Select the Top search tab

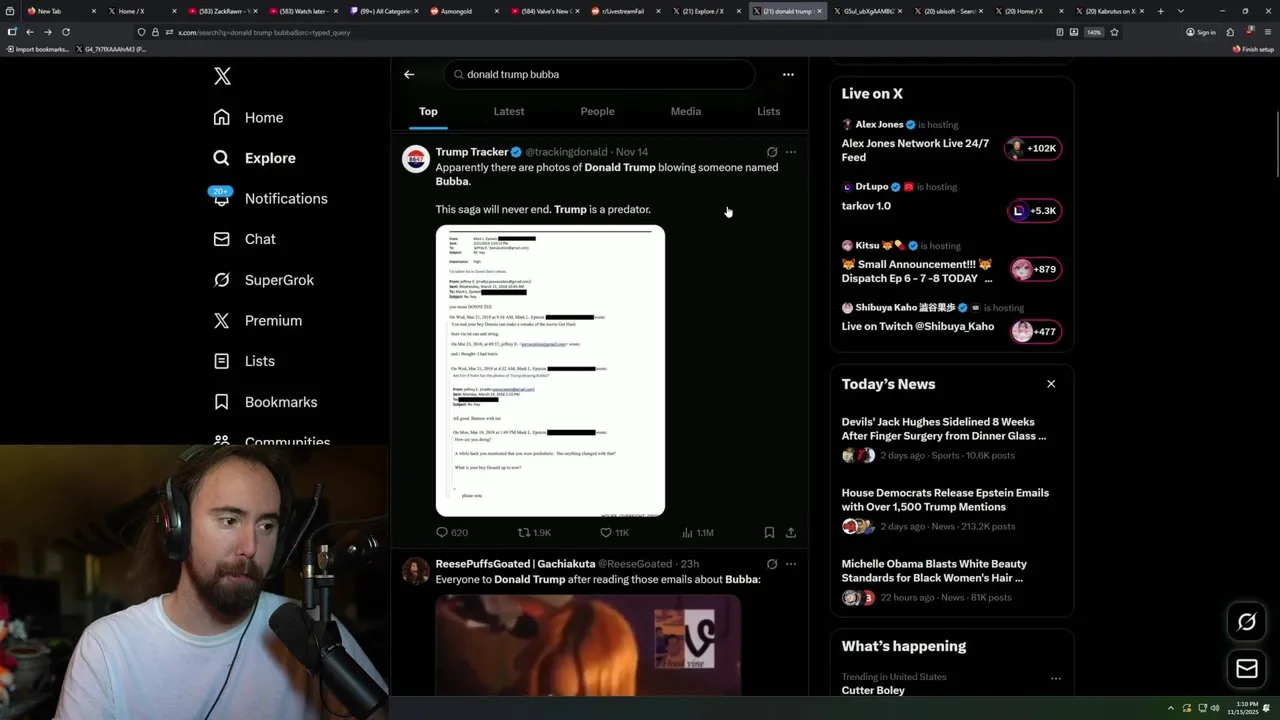pyautogui.click(x=428, y=111)
